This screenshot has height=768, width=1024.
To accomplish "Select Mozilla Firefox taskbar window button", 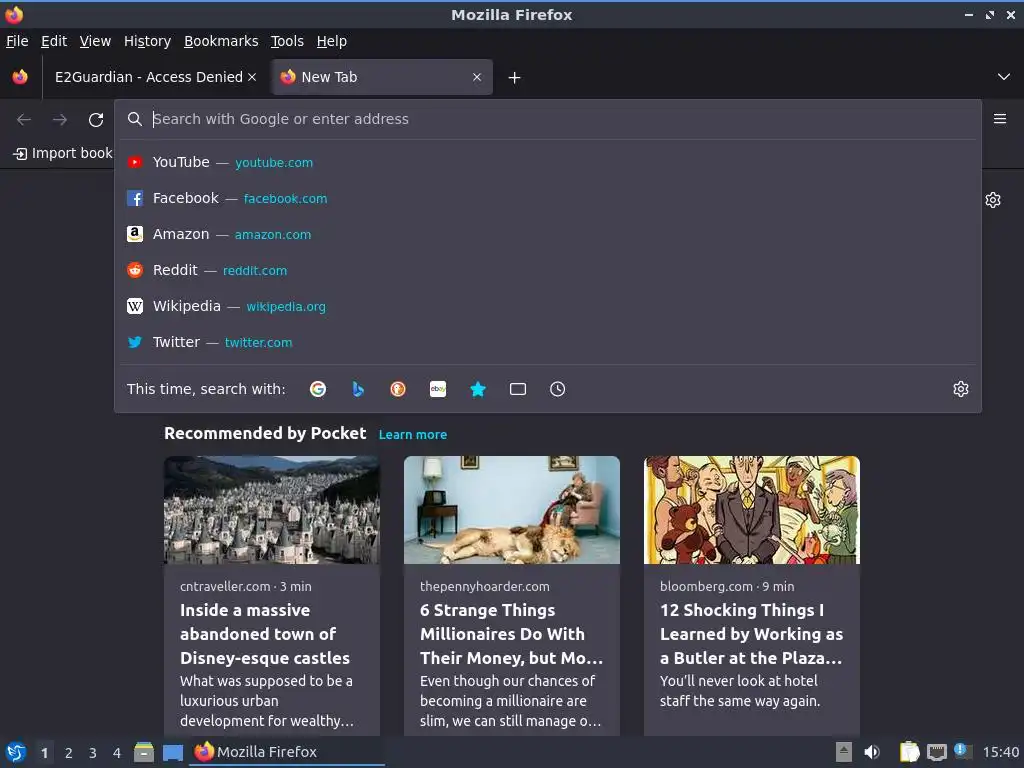I will click(287, 752).
